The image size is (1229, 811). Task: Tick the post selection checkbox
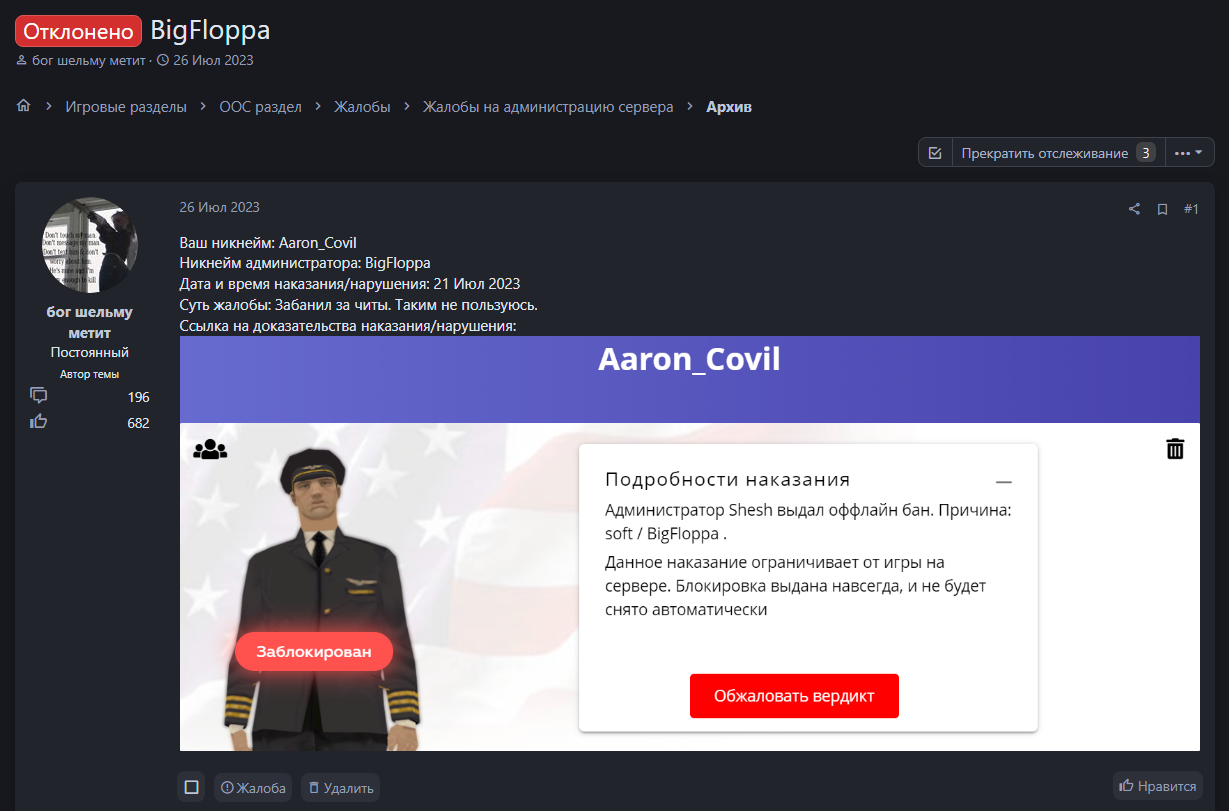[x=191, y=787]
